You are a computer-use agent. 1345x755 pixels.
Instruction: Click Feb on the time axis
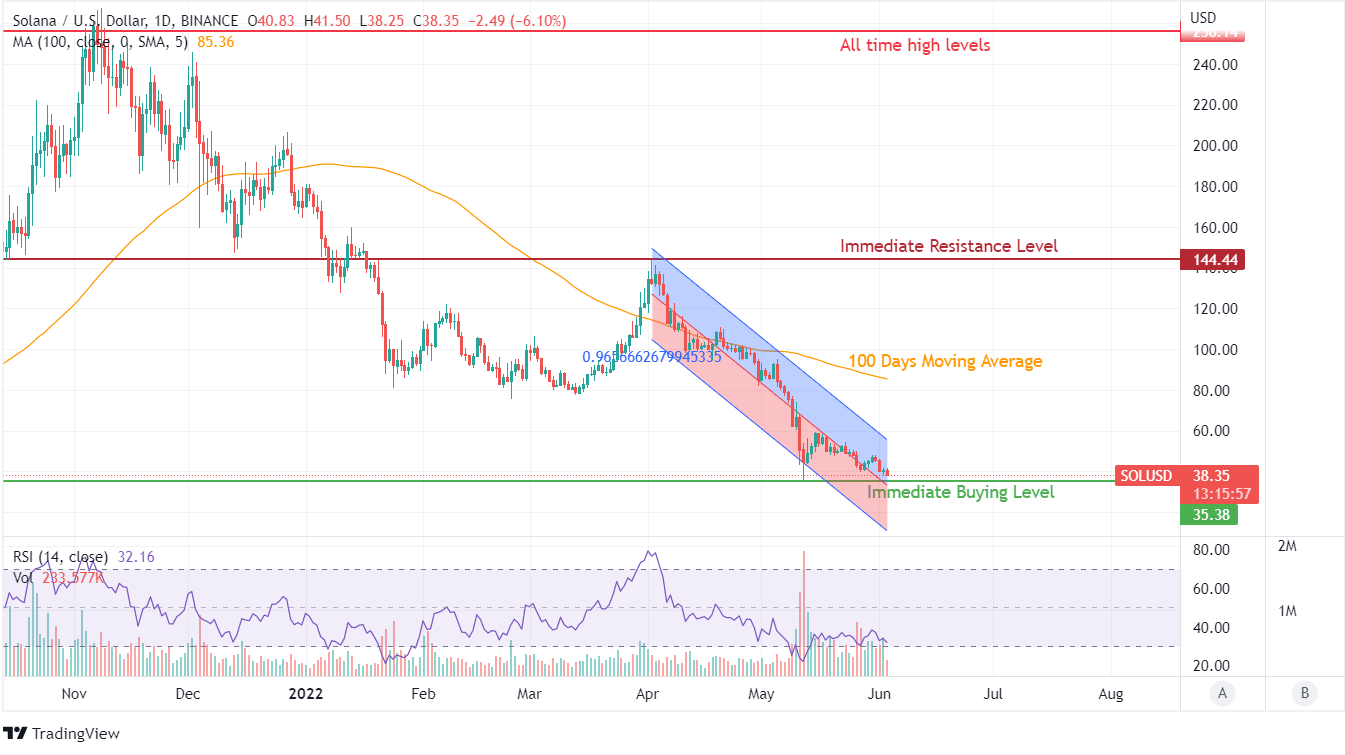423,693
